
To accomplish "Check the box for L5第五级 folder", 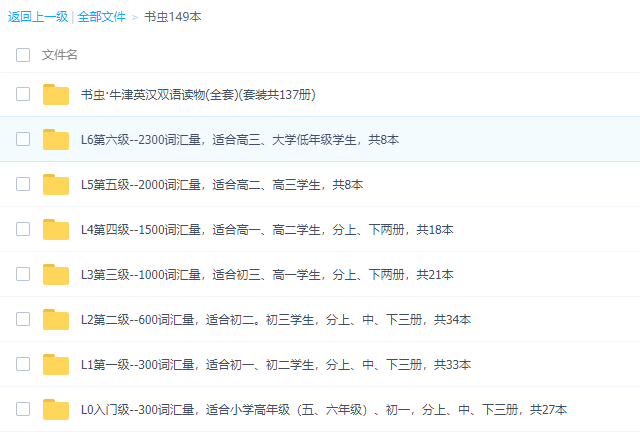I will coord(23,184).
